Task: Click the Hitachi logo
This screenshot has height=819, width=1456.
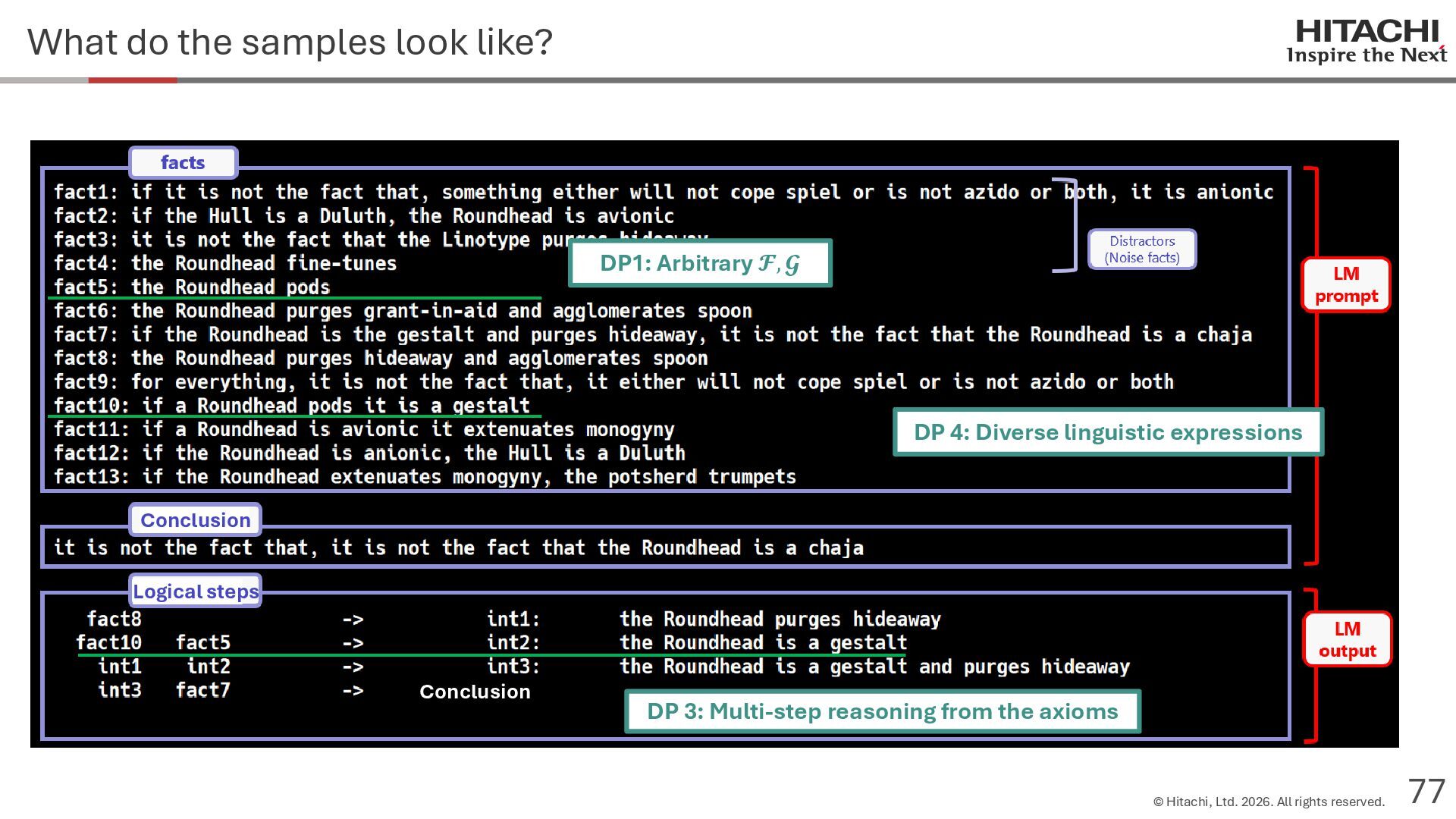Action: click(1367, 32)
